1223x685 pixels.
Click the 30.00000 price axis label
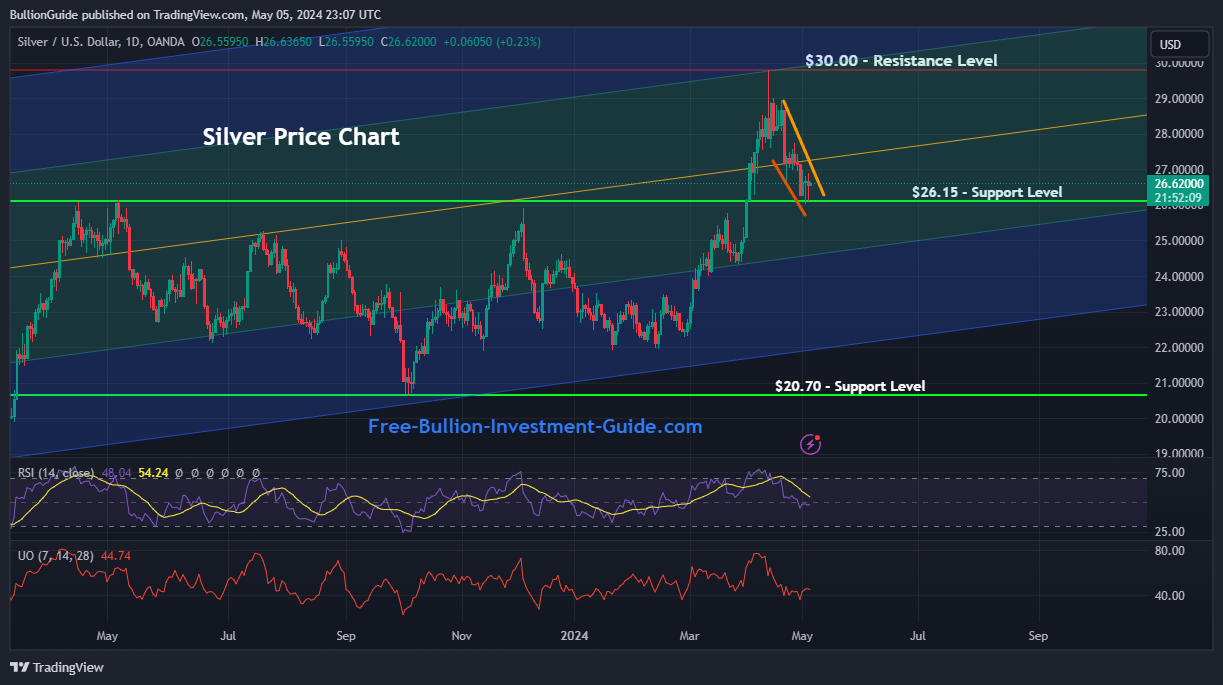pos(1178,63)
